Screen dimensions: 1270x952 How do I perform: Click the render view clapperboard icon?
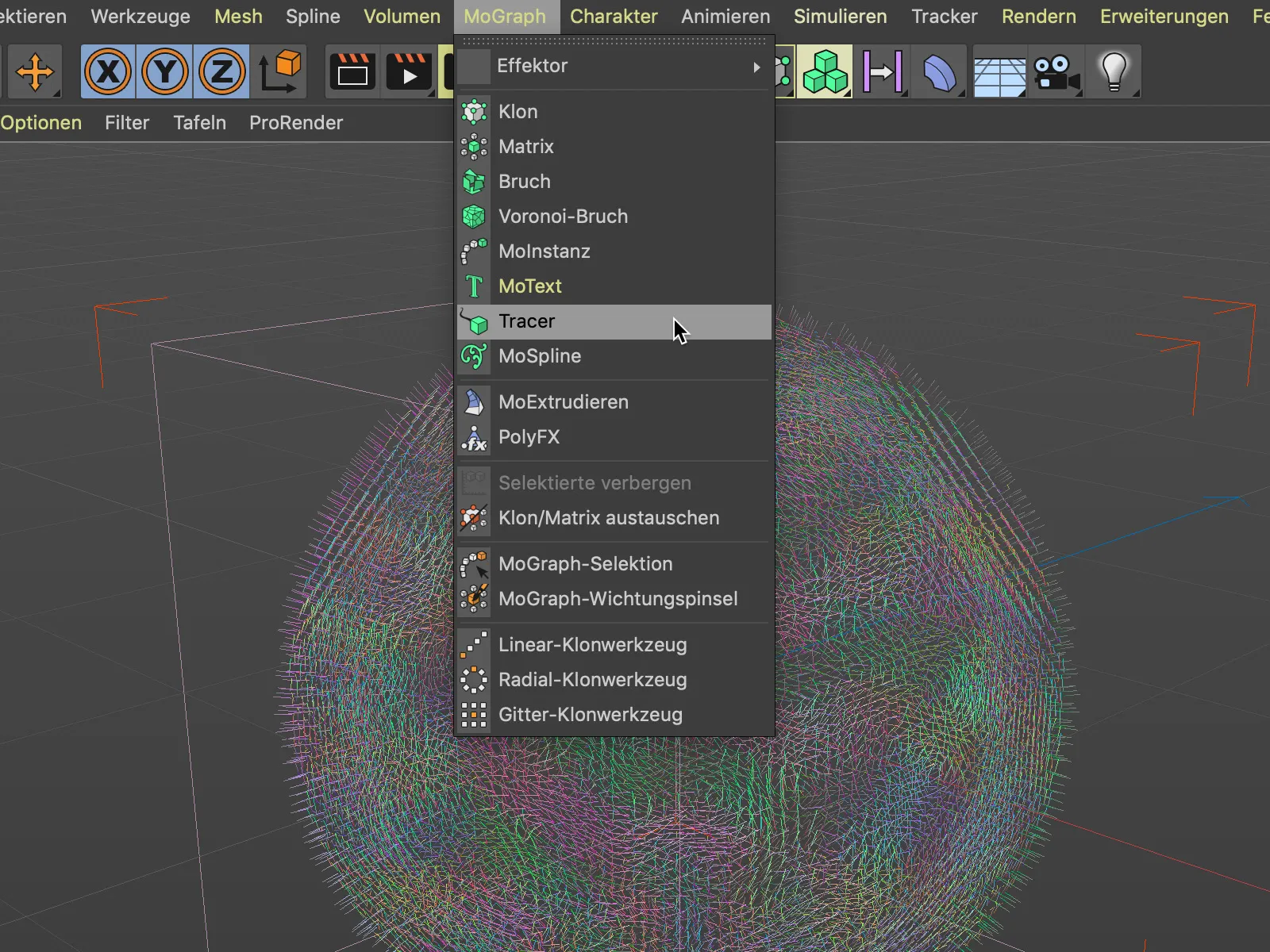352,72
